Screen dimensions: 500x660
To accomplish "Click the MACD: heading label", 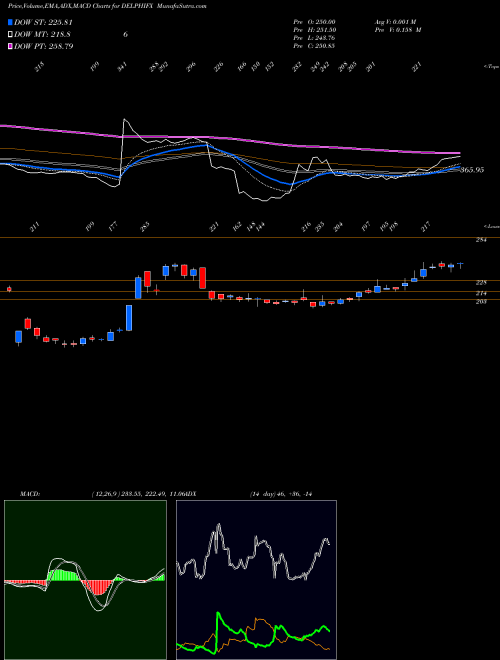I will click(x=29, y=494).
